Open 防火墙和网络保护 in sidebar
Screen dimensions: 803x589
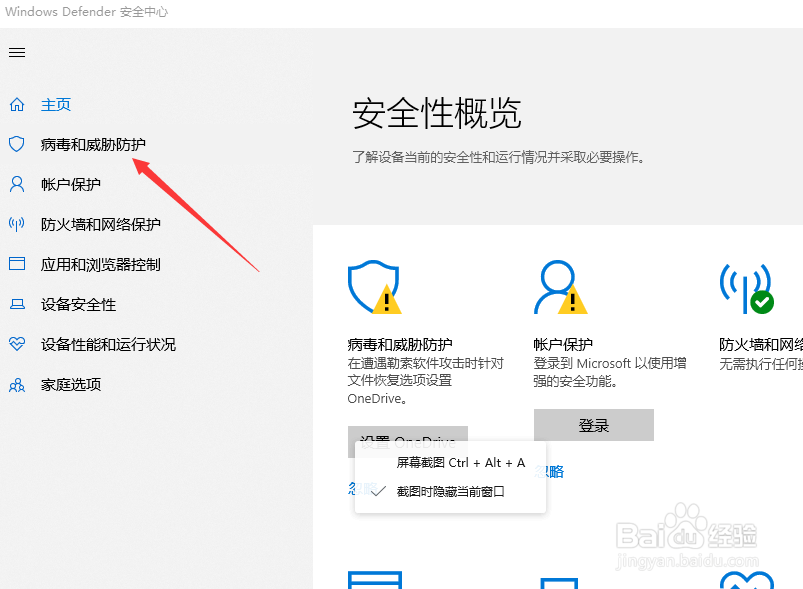coord(101,224)
